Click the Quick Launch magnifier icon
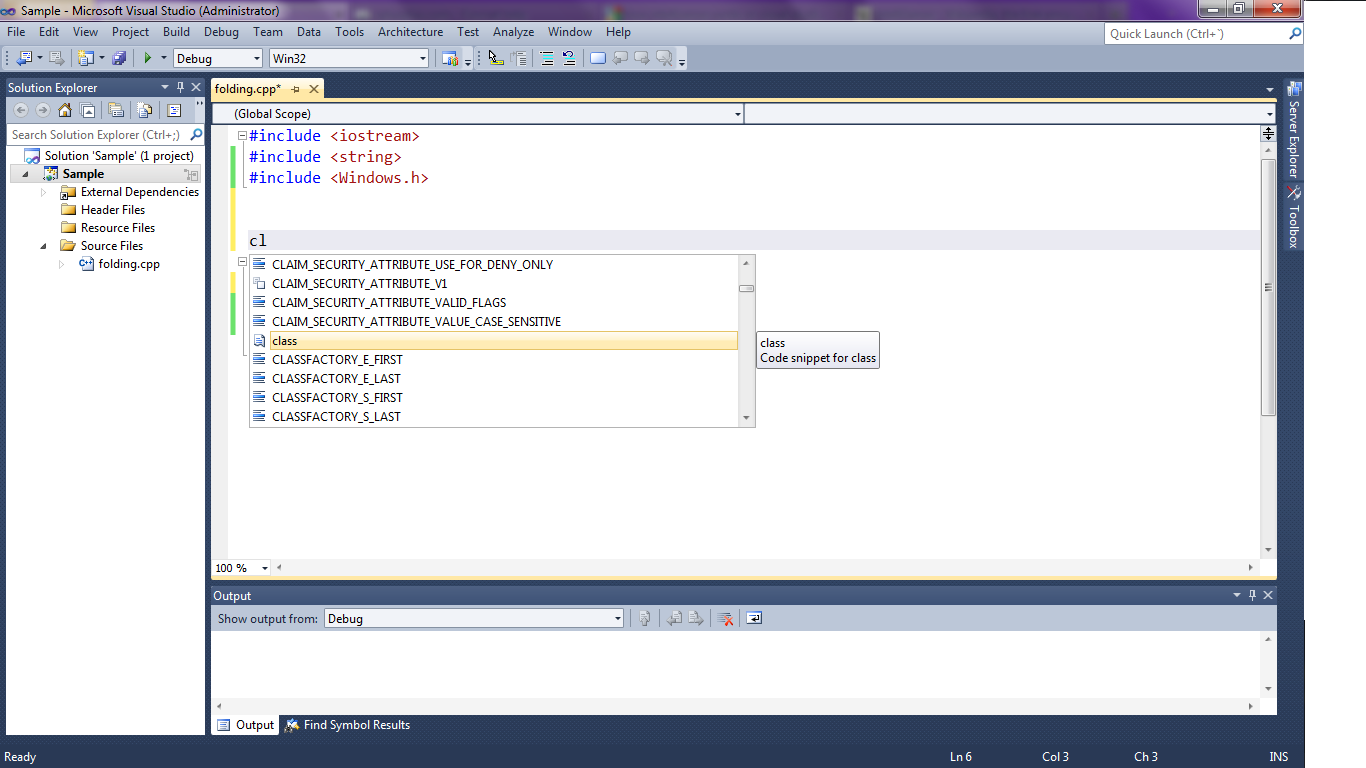 click(x=1294, y=33)
